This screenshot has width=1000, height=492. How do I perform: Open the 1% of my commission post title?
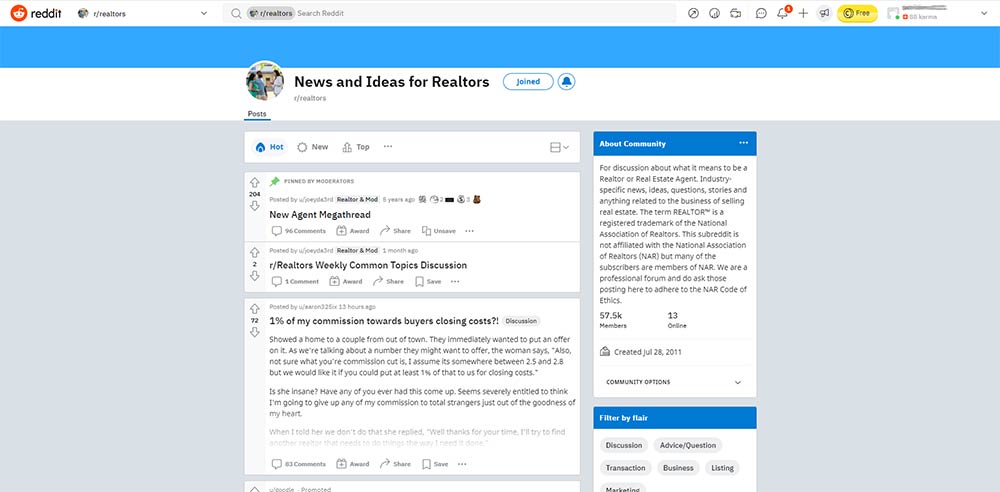click(383, 321)
